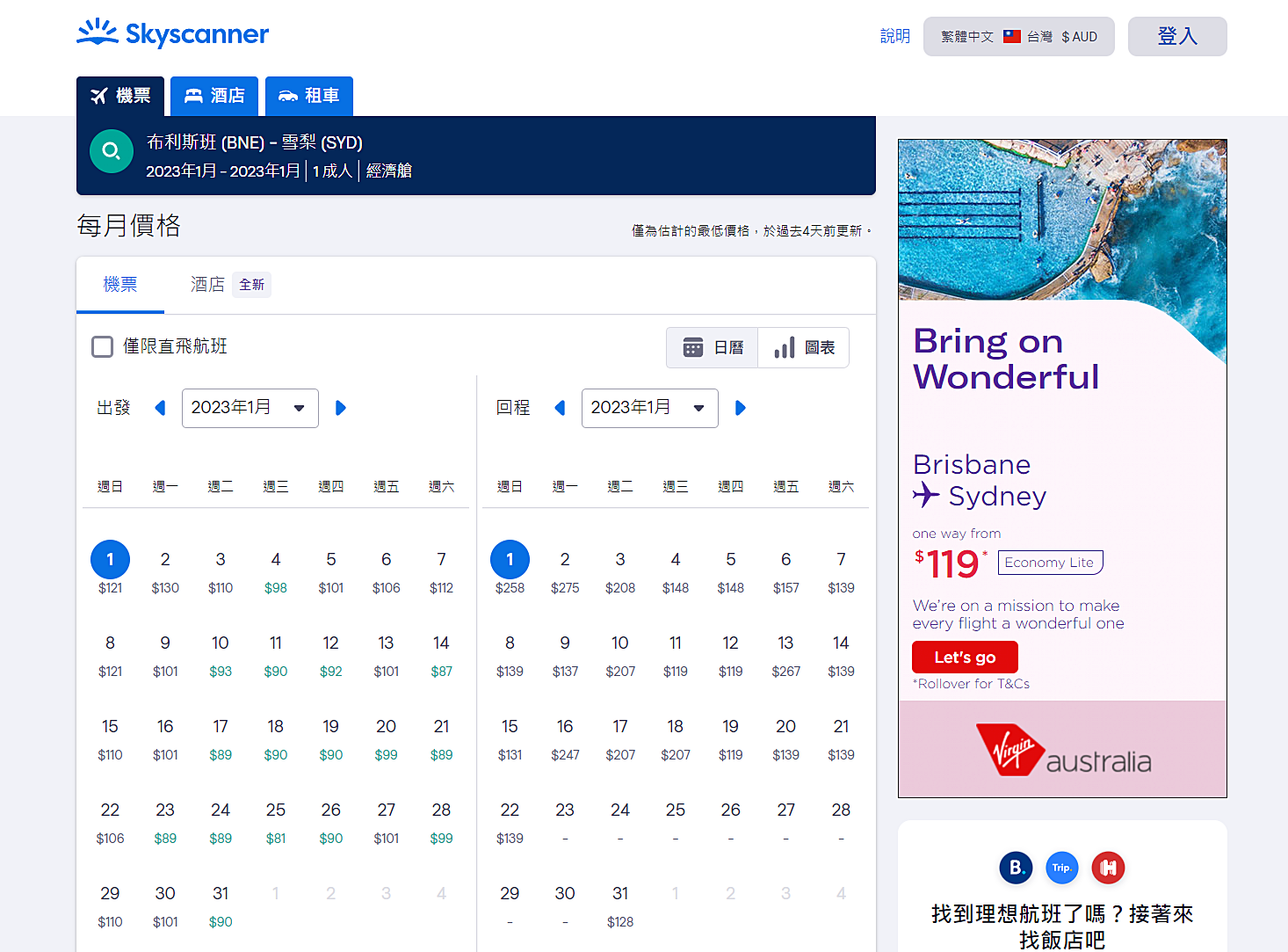Select the 機票 flights top tab
Viewport: 1288px width, 952px height.
(x=120, y=96)
